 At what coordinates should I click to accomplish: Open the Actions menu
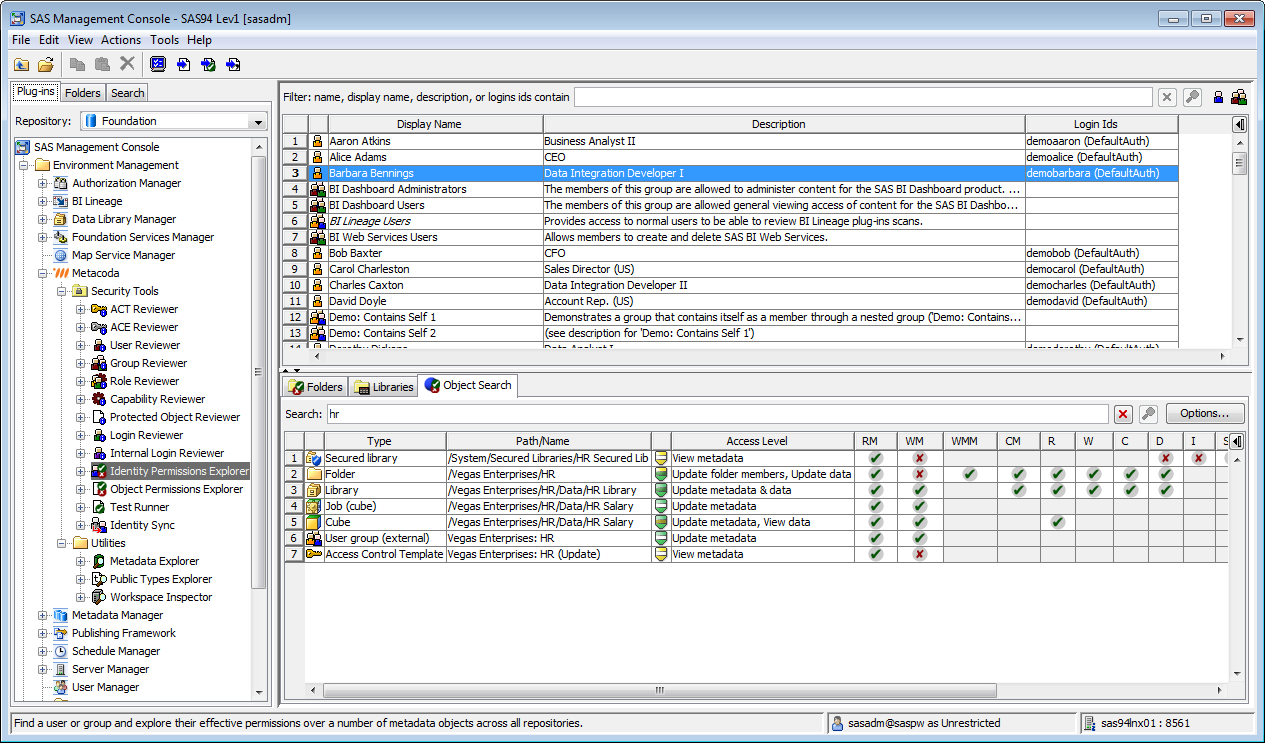coord(121,40)
